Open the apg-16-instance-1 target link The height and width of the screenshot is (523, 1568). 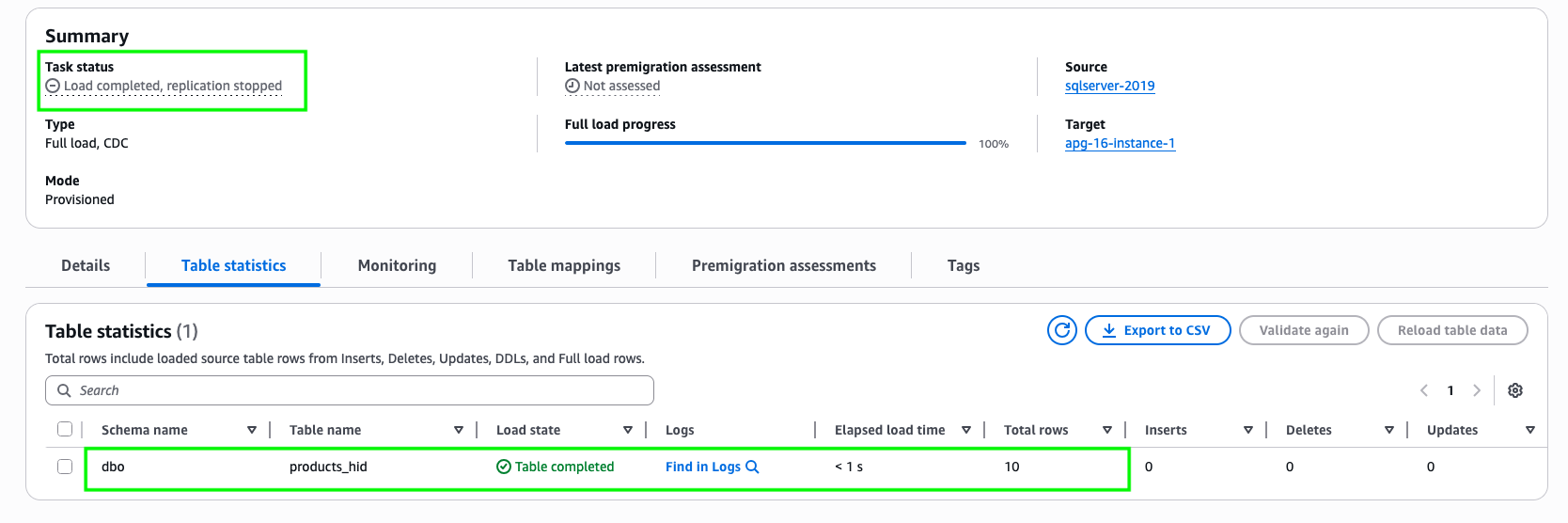[1120, 143]
